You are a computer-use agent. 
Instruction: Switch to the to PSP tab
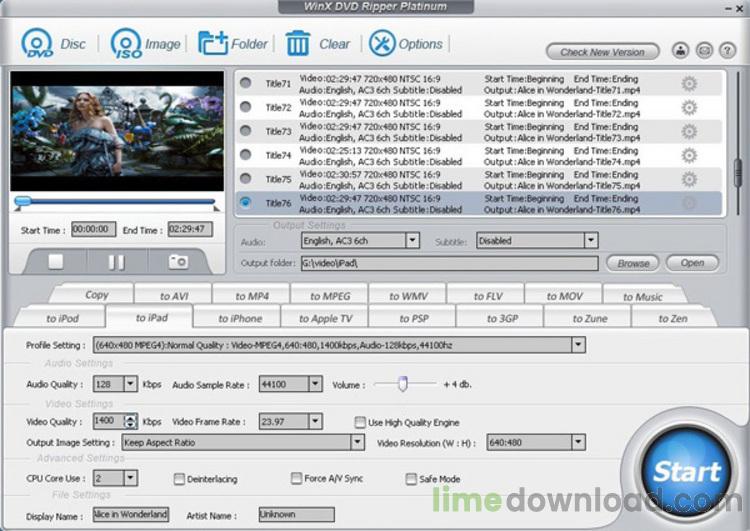(x=414, y=318)
